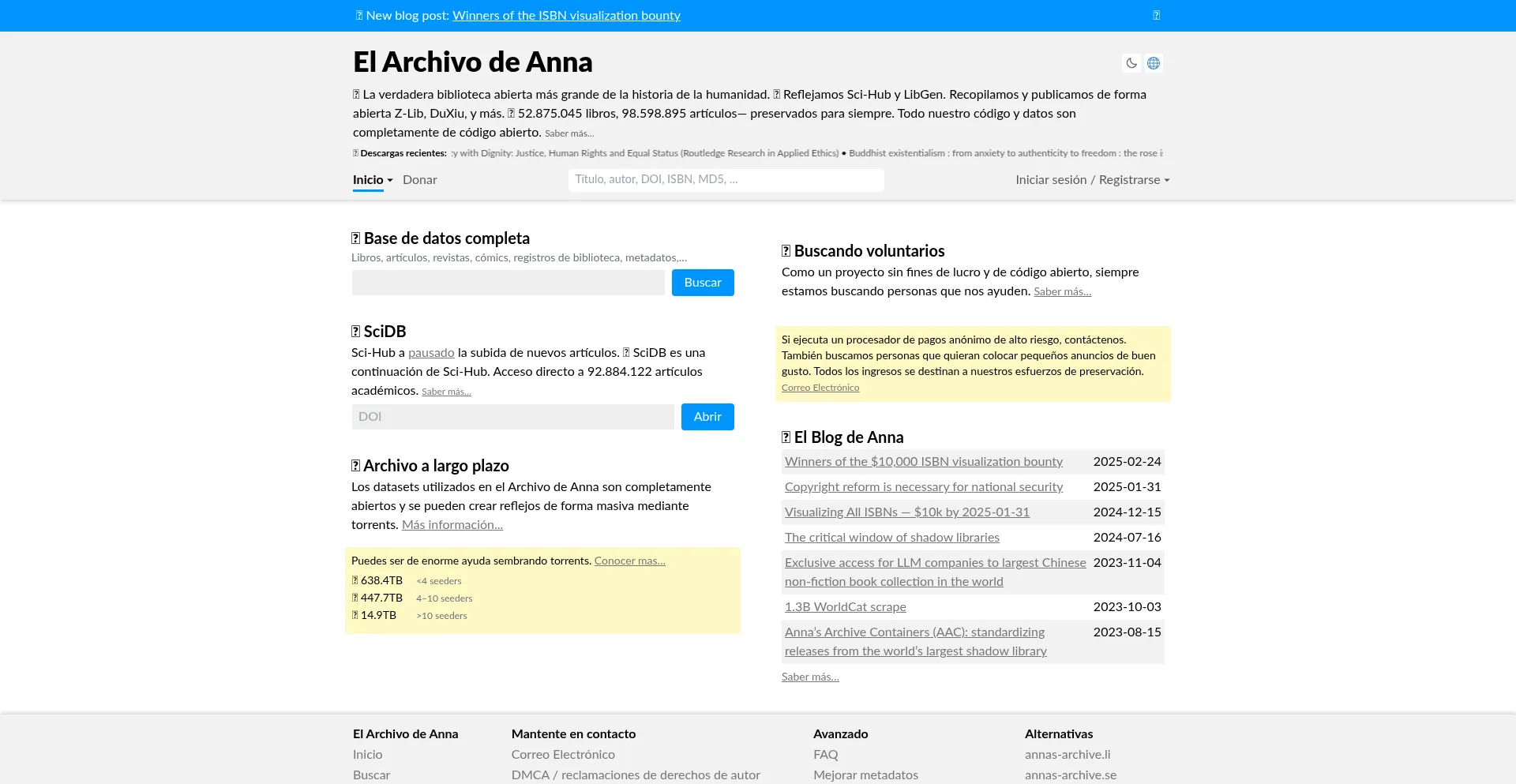Focus the full database search input
This screenshot has height=784, width=1516.
click(508, 283)
